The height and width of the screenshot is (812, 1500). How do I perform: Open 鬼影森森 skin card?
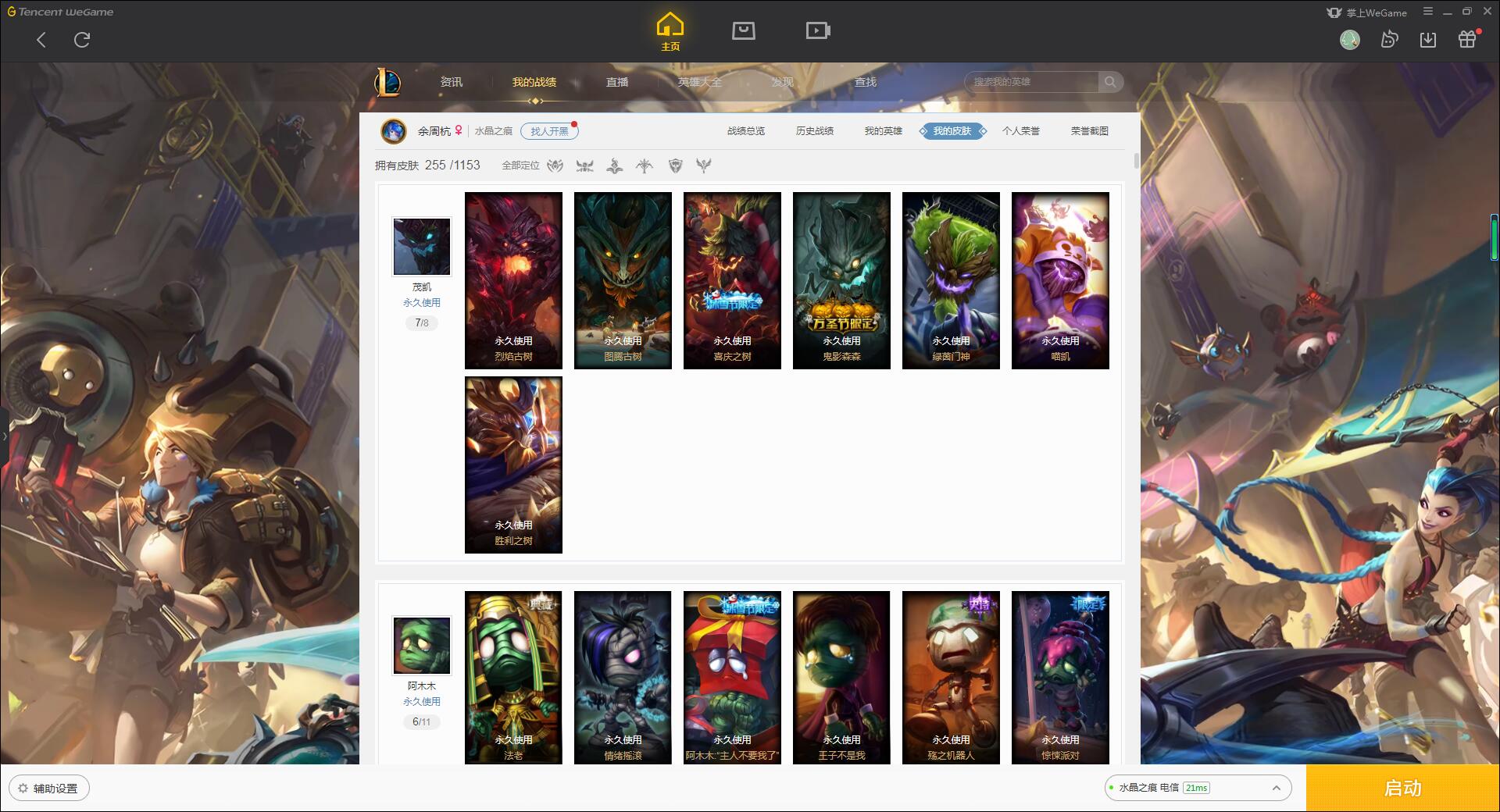point(841,280)
